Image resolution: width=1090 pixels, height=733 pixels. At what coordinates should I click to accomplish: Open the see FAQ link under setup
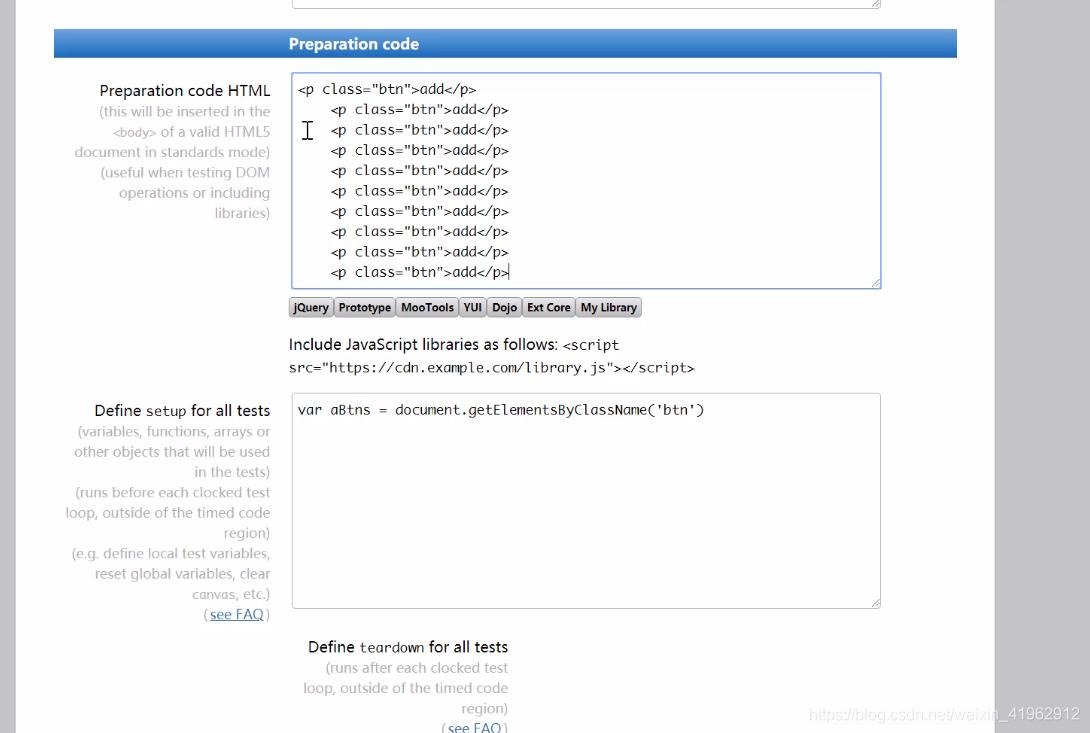coord(236,615)
